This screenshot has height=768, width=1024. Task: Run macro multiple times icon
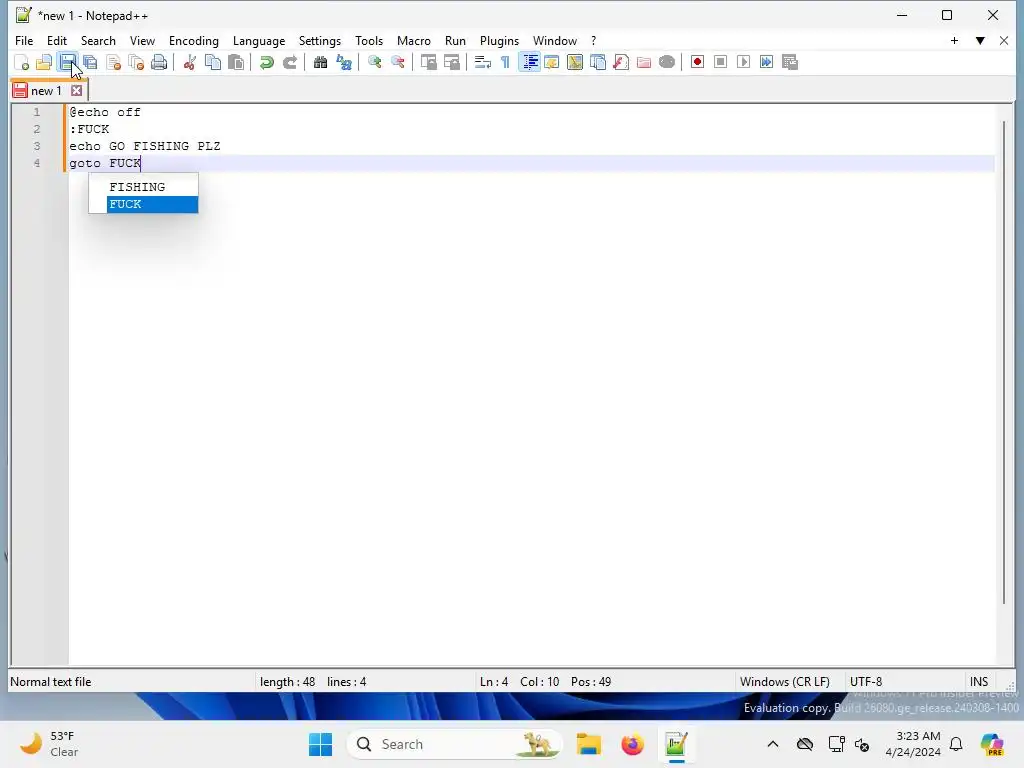click(x=767, y=63)
